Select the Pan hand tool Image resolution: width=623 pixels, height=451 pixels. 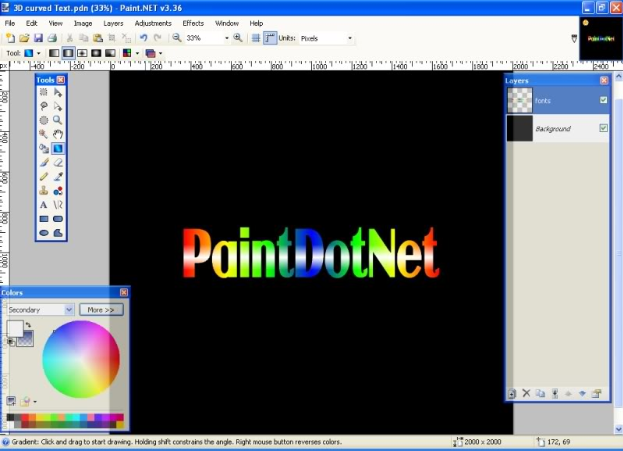[x=58, y=134]
